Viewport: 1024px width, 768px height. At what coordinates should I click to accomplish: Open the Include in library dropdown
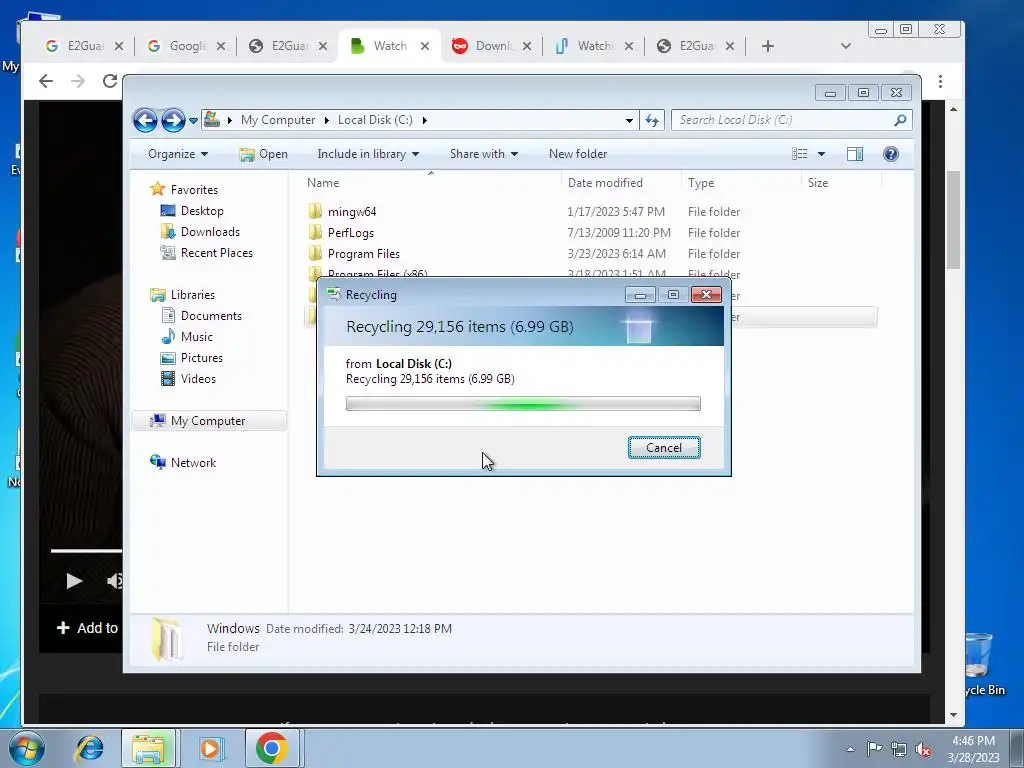pos(368,154)
